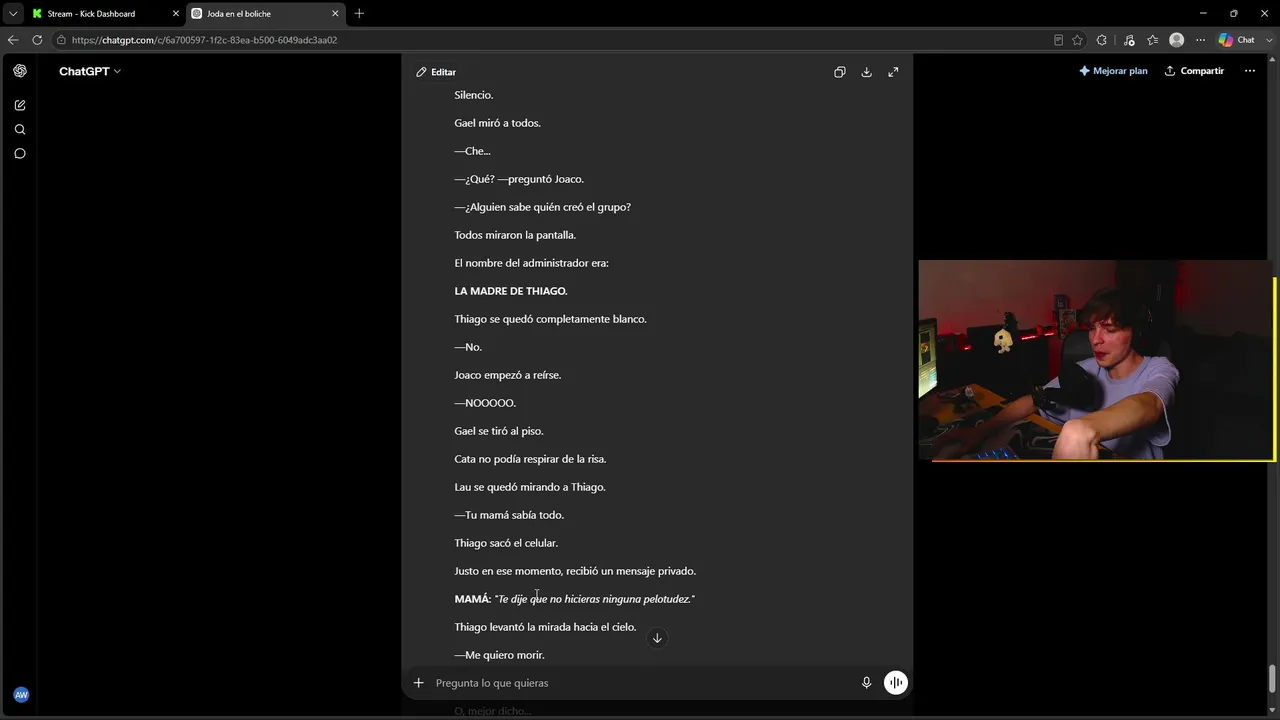The height and width of the screenshot is (720, 1280).
Task: Open the ChatGPT logo sidebar button
Action: coord(20,71)
